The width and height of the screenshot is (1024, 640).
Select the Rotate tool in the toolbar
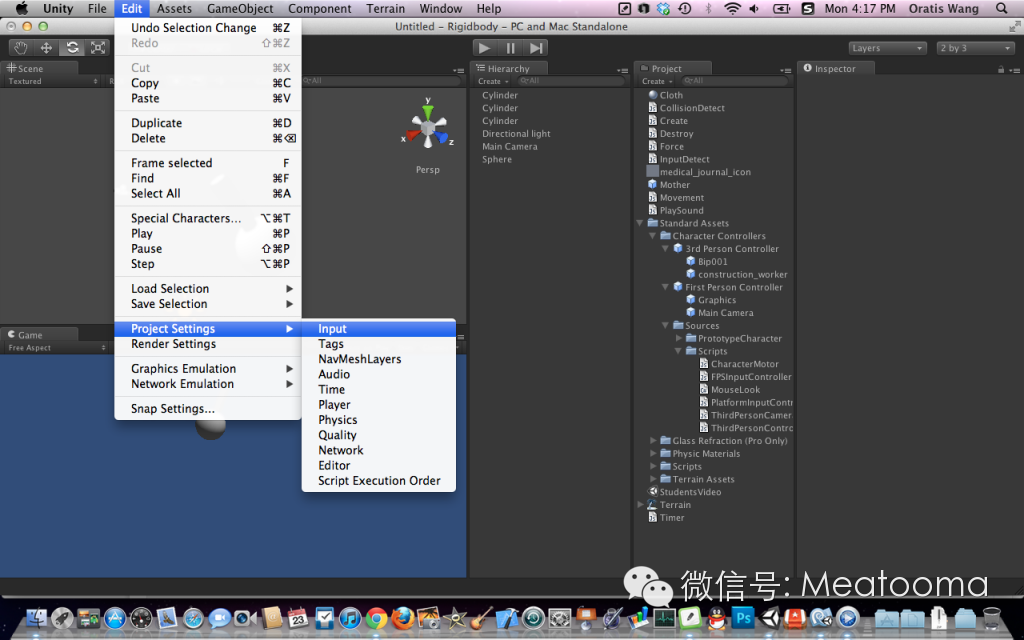[x=72, y=48]
